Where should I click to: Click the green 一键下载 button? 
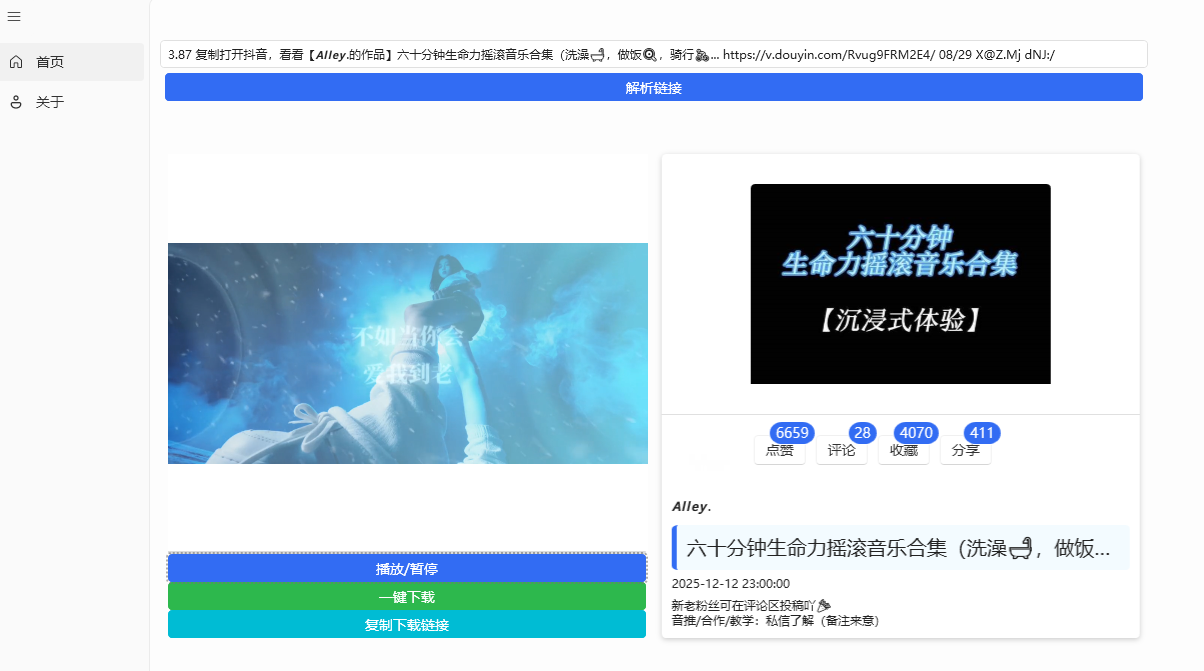point(407,597)
